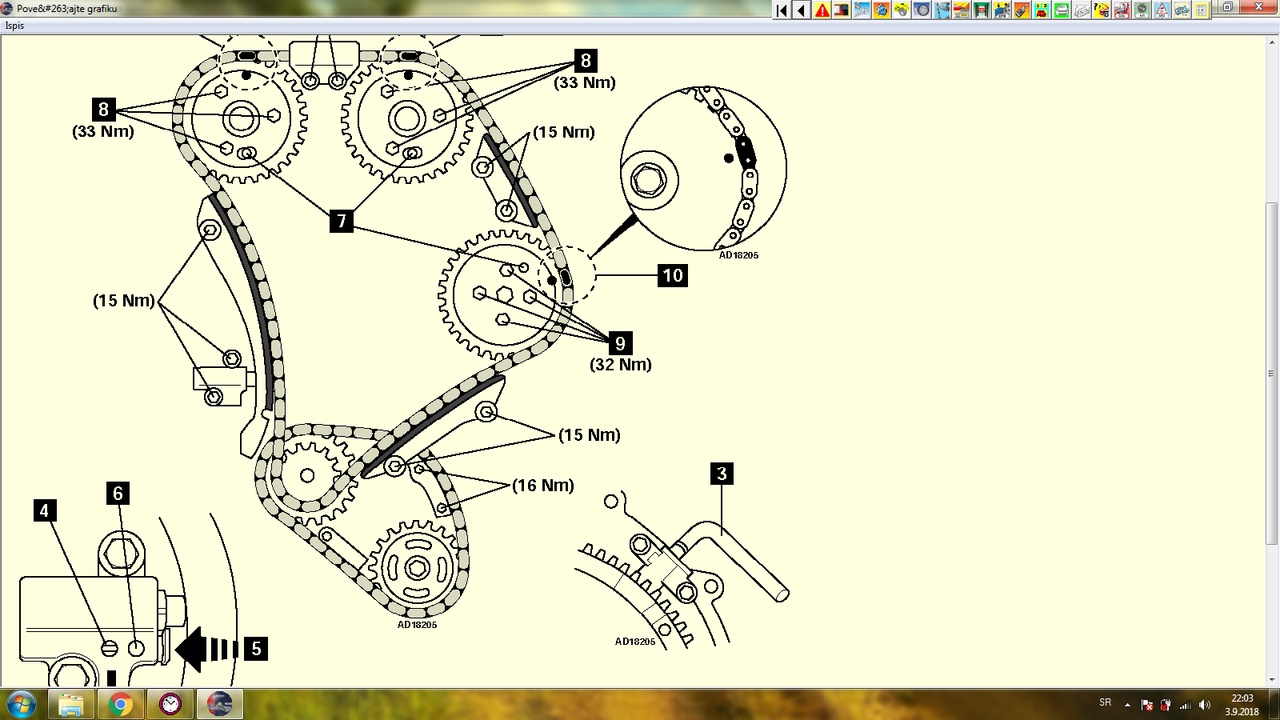This screenshot has width=1280, height=720.
Task: Go back with the left arrow button
Action: 802,10
